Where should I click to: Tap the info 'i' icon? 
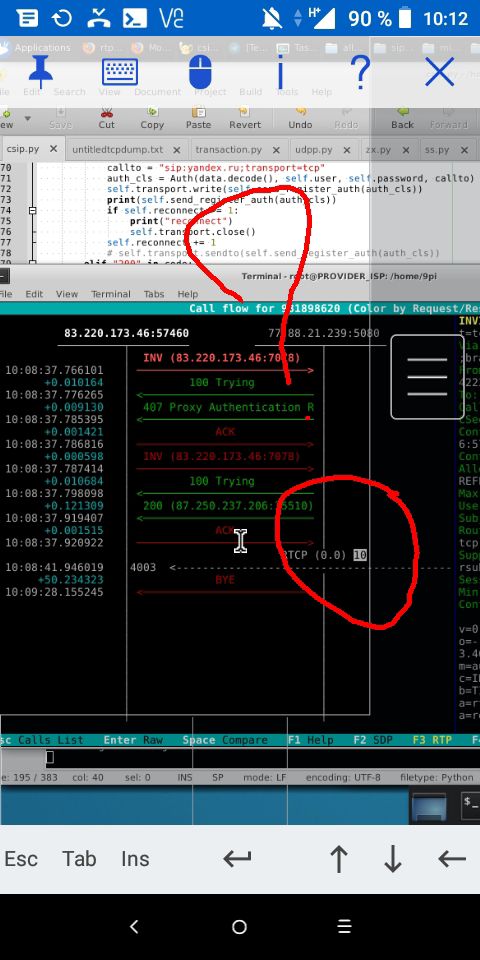pyautogui.click(x=280, y=72)
